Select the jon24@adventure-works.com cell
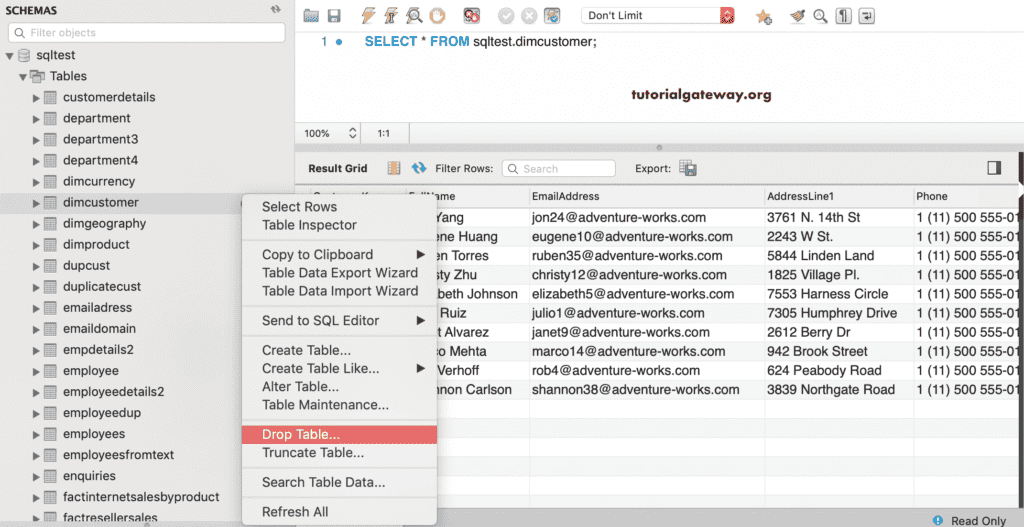This screenshot has width=1024, height=527. click(647, 217)
